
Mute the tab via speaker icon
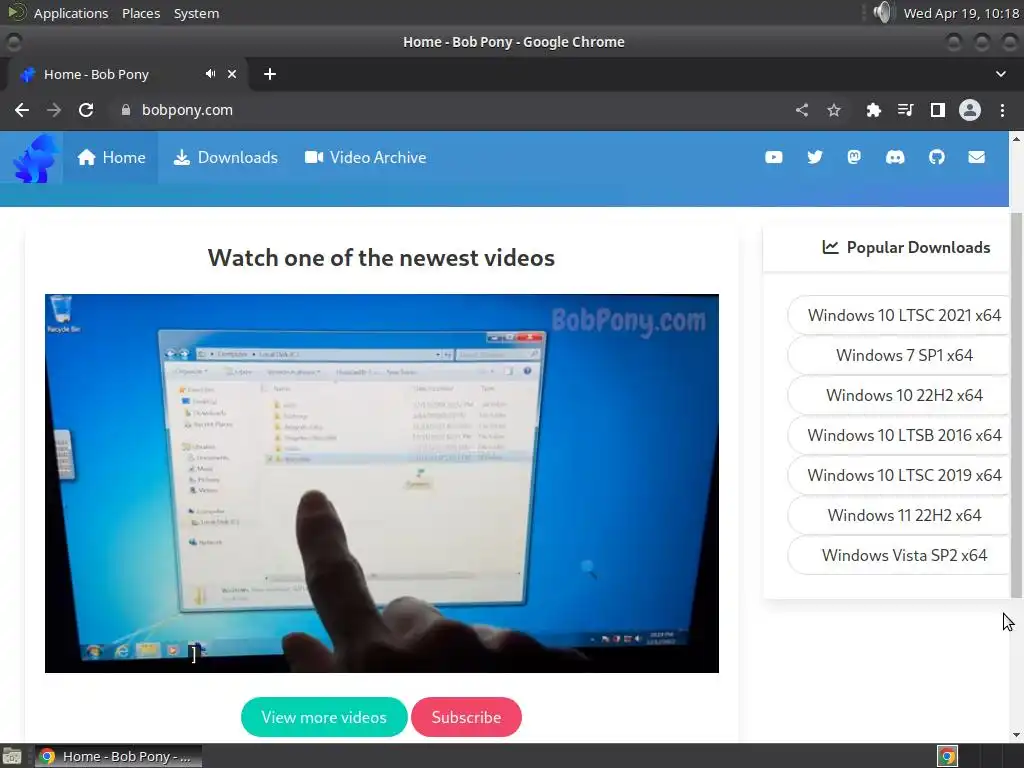[x=210, y=74]
